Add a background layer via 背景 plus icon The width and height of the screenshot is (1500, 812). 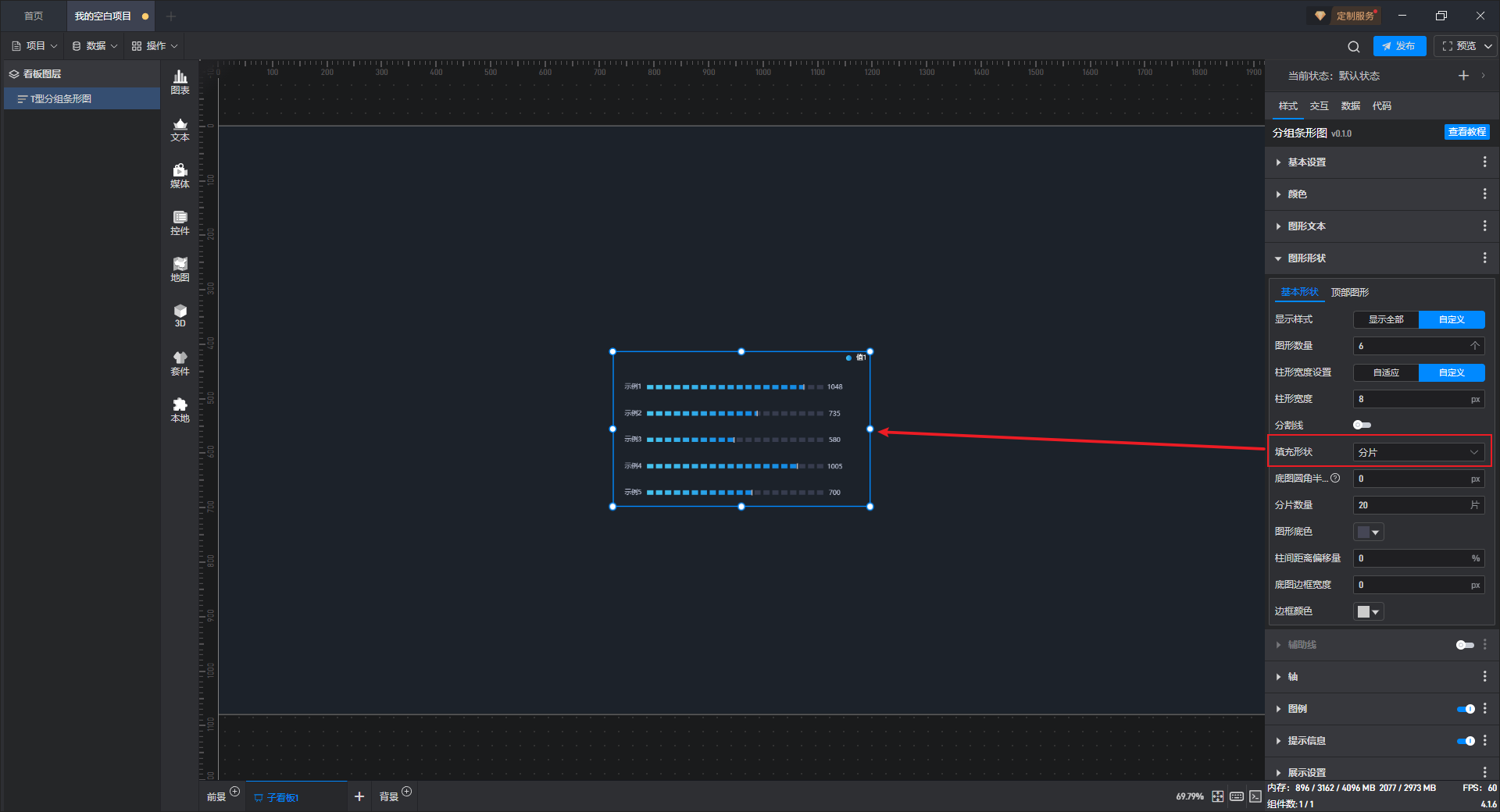pyautogui.click(x=406, y=792)
